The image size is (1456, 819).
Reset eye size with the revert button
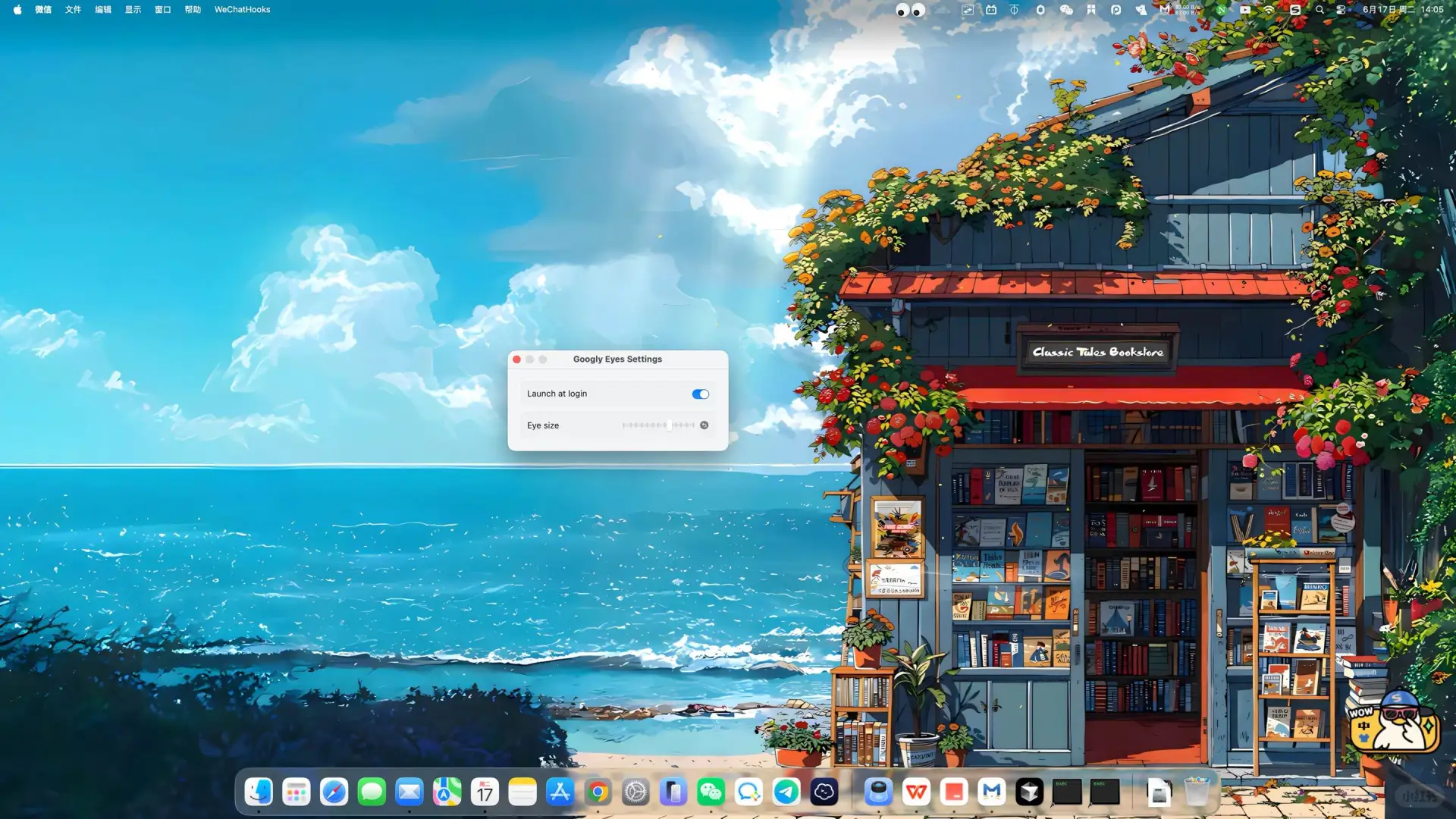(x=704, y=425)
